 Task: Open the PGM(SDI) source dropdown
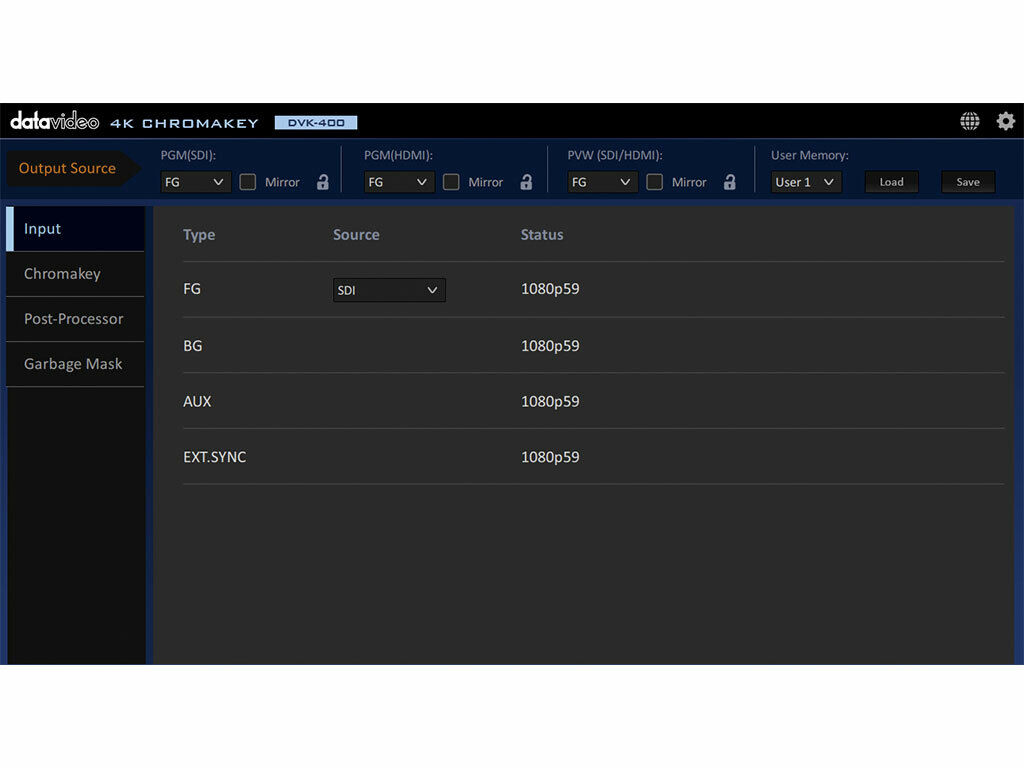point(196,182)
